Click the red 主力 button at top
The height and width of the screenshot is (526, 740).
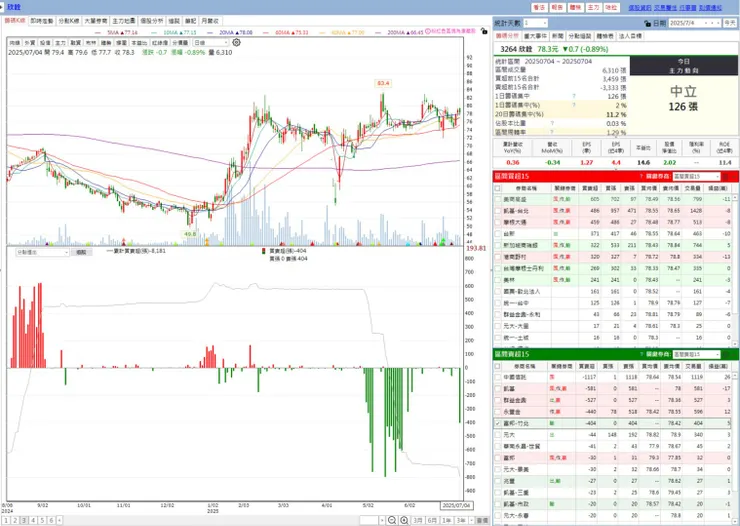coord(593,8)
